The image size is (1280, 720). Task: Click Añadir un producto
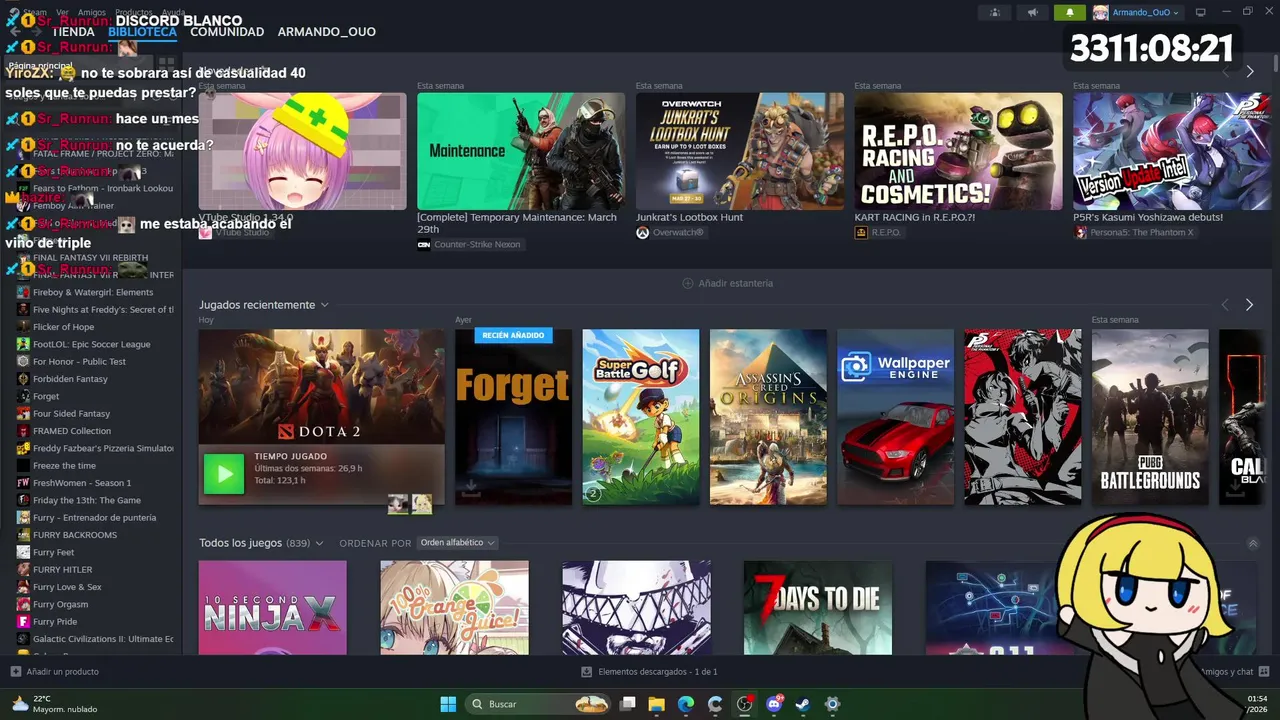(62, 672)
